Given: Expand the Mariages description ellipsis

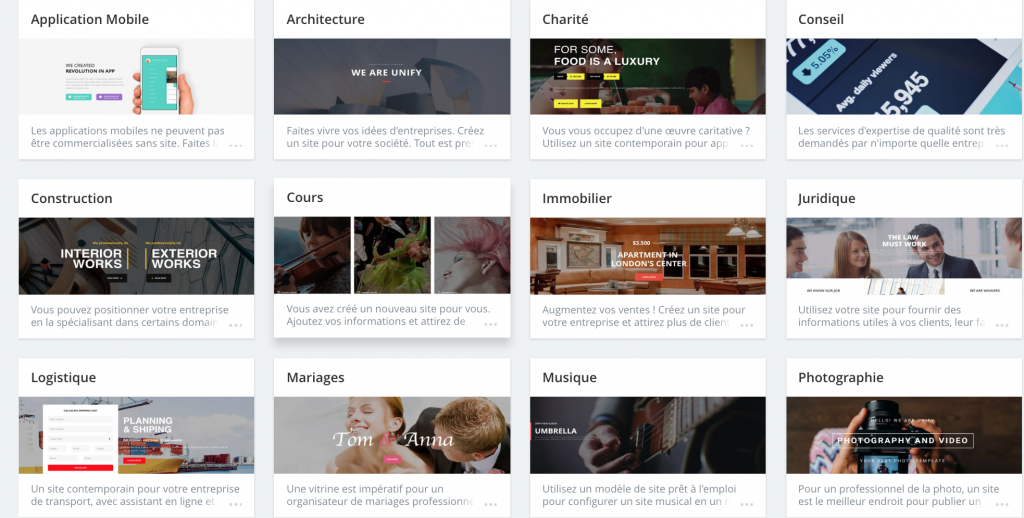Looking at the screenshot, I should (x=490, y=504).
